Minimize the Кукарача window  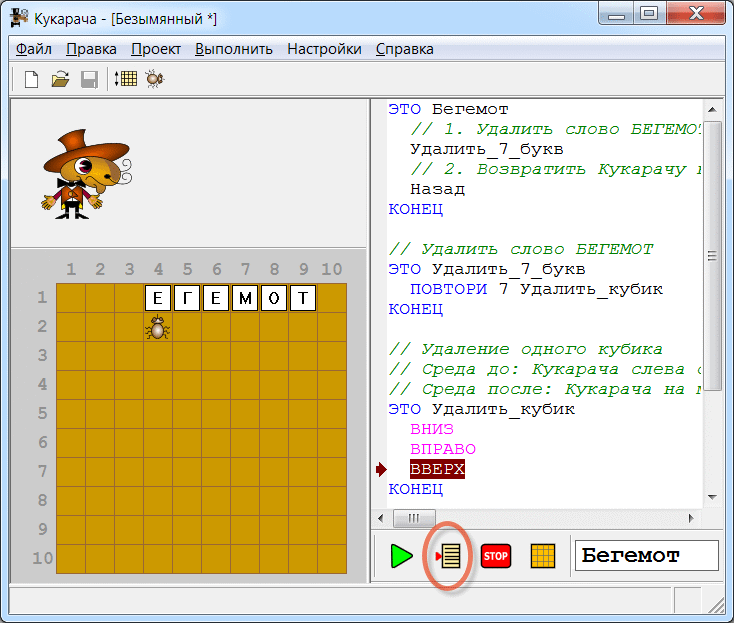click(x=616, y=14)
